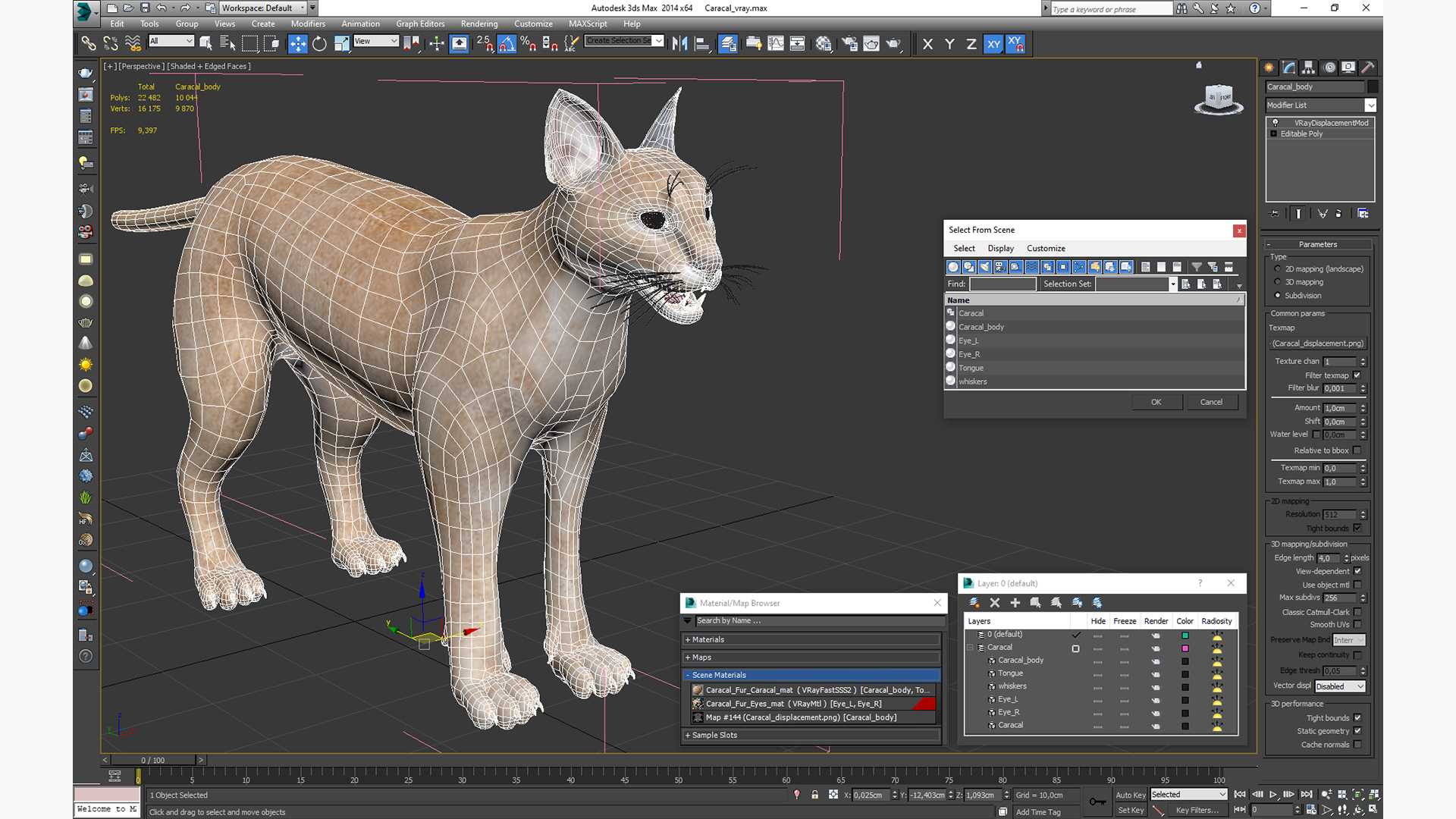Select the Rotate tool in toolbar
This screenshot has height=819, width=1456.
click(319, 44)
